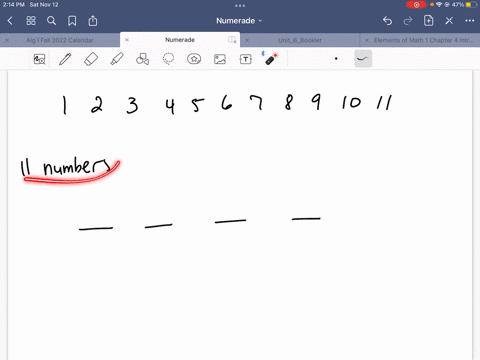The height and width of the screenshot is (360, 480).
Task: Open the three-dot multitasking menu at top
Action: coord(240,5)
